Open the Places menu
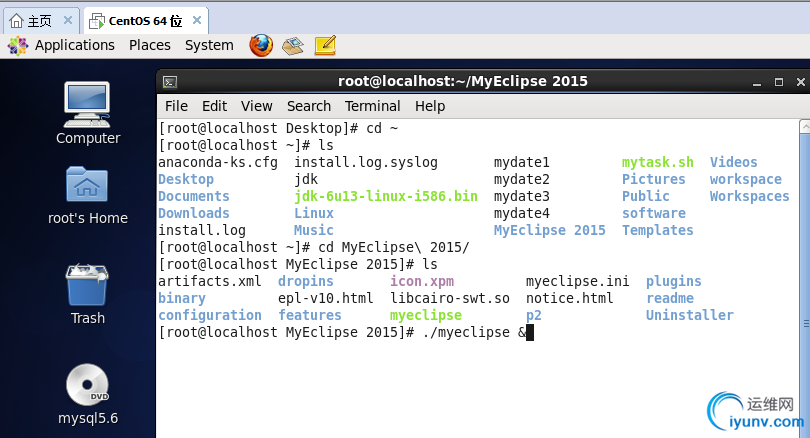The height and width of the screenshot is (438, 810). point(149,45)
